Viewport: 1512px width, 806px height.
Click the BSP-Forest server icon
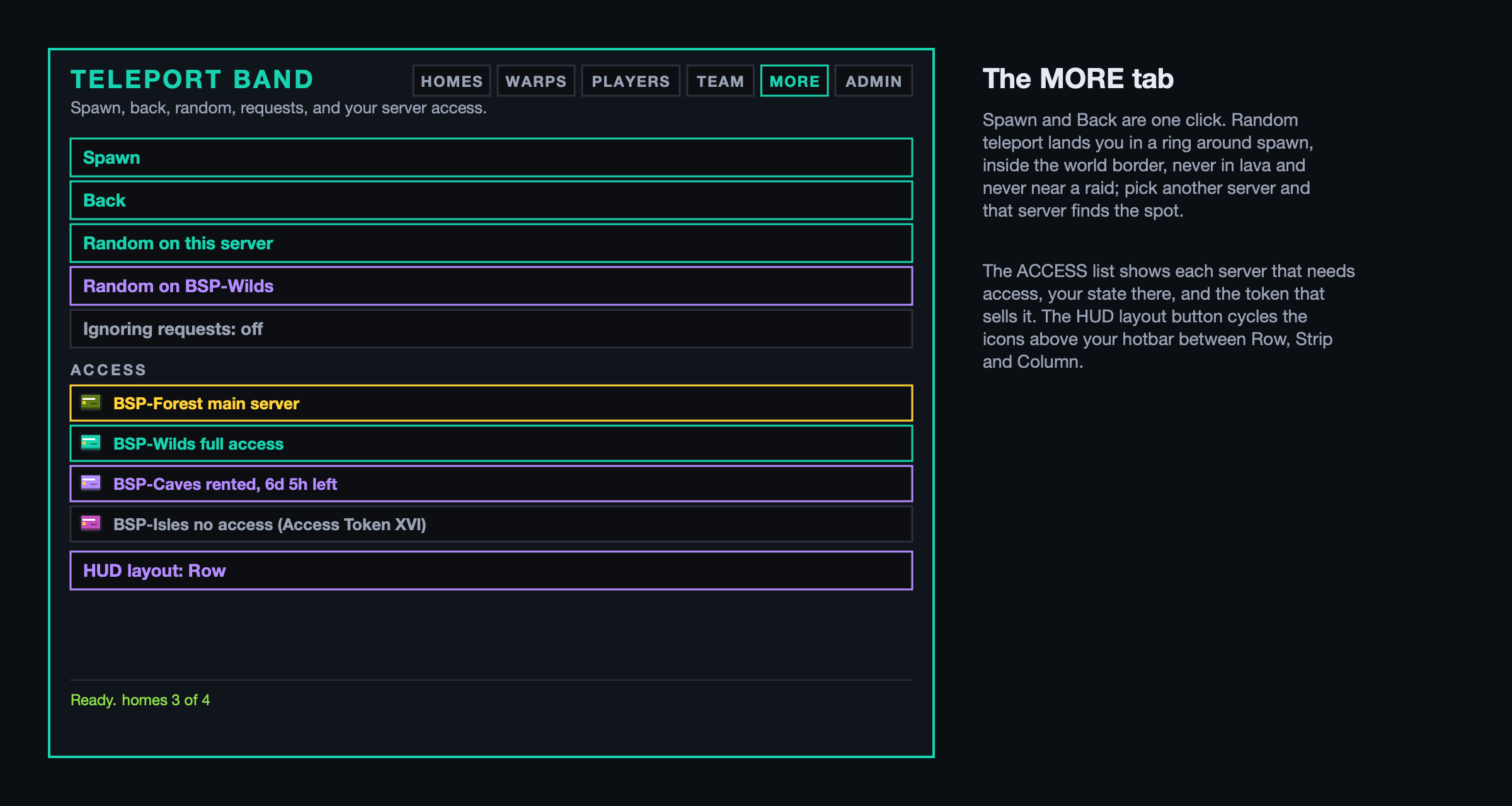pos(91,402)
